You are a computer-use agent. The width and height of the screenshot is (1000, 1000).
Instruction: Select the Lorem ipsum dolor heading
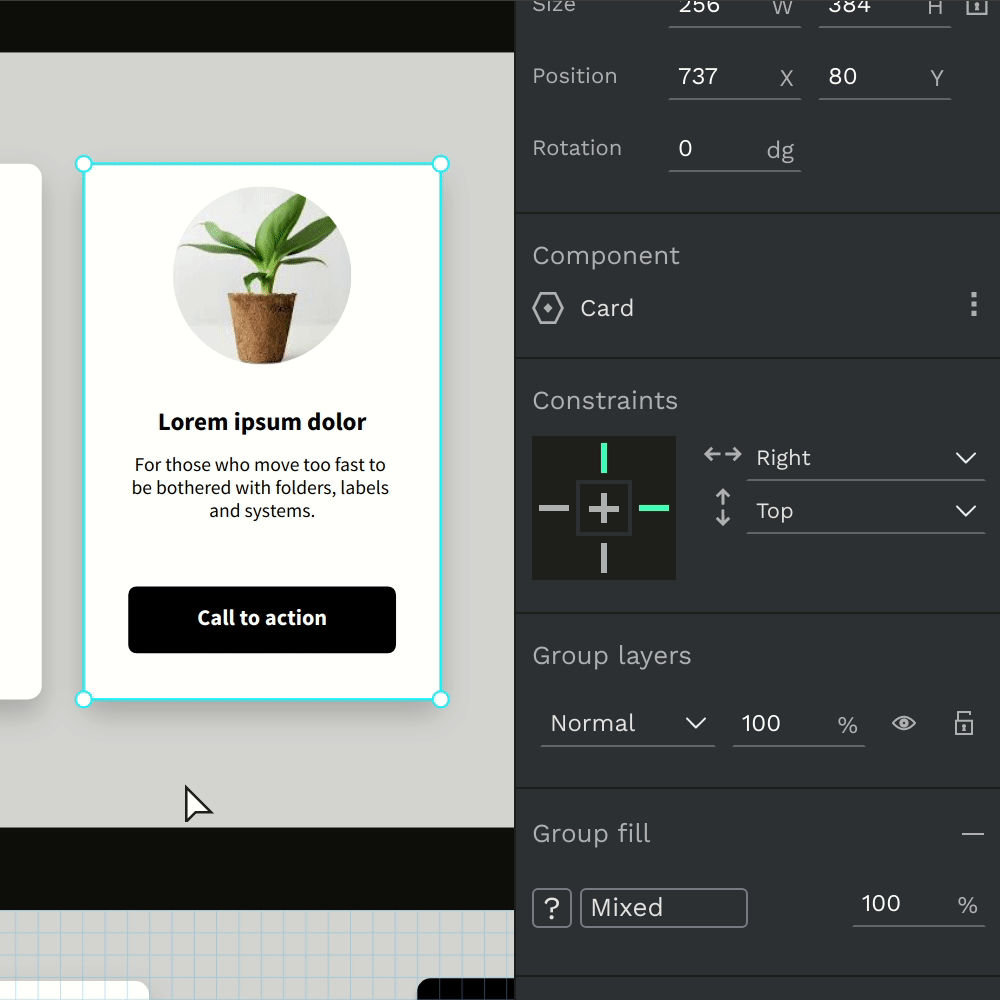point(262,422)
